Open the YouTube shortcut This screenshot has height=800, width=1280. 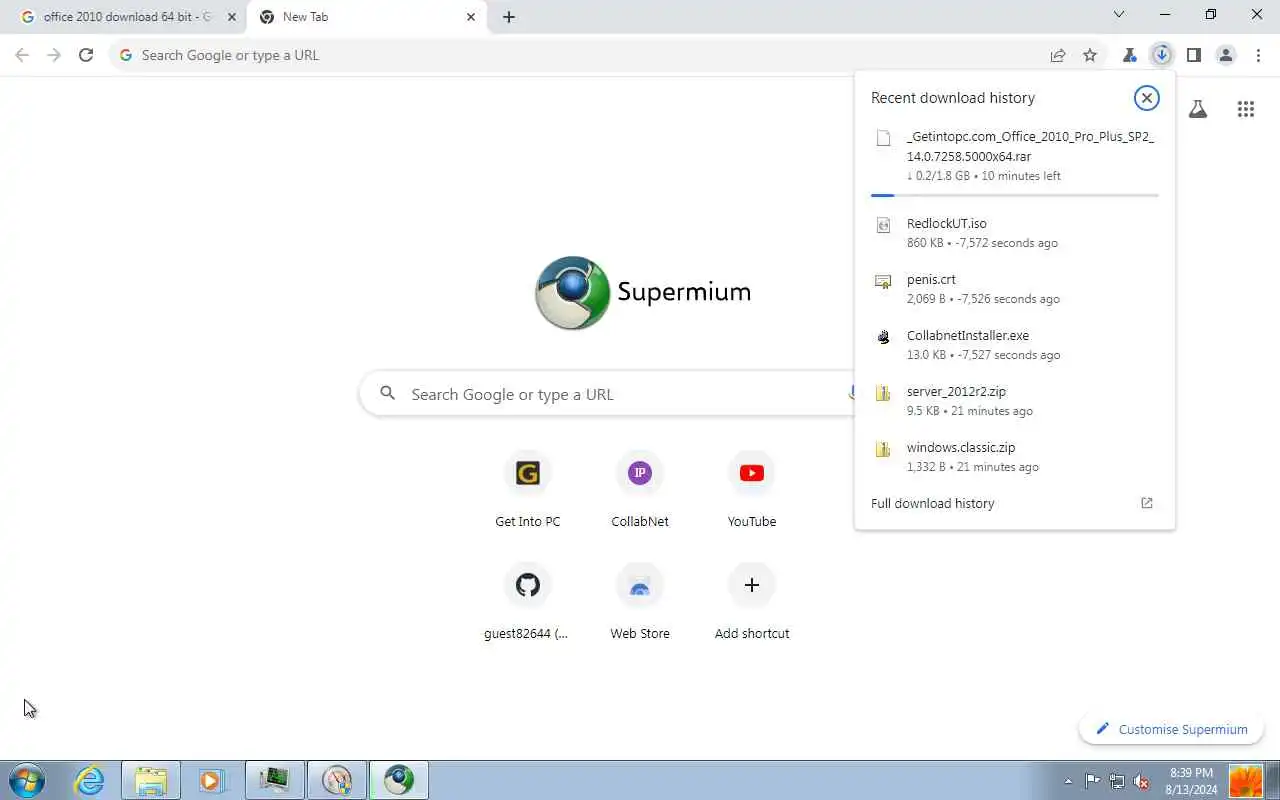752,488
